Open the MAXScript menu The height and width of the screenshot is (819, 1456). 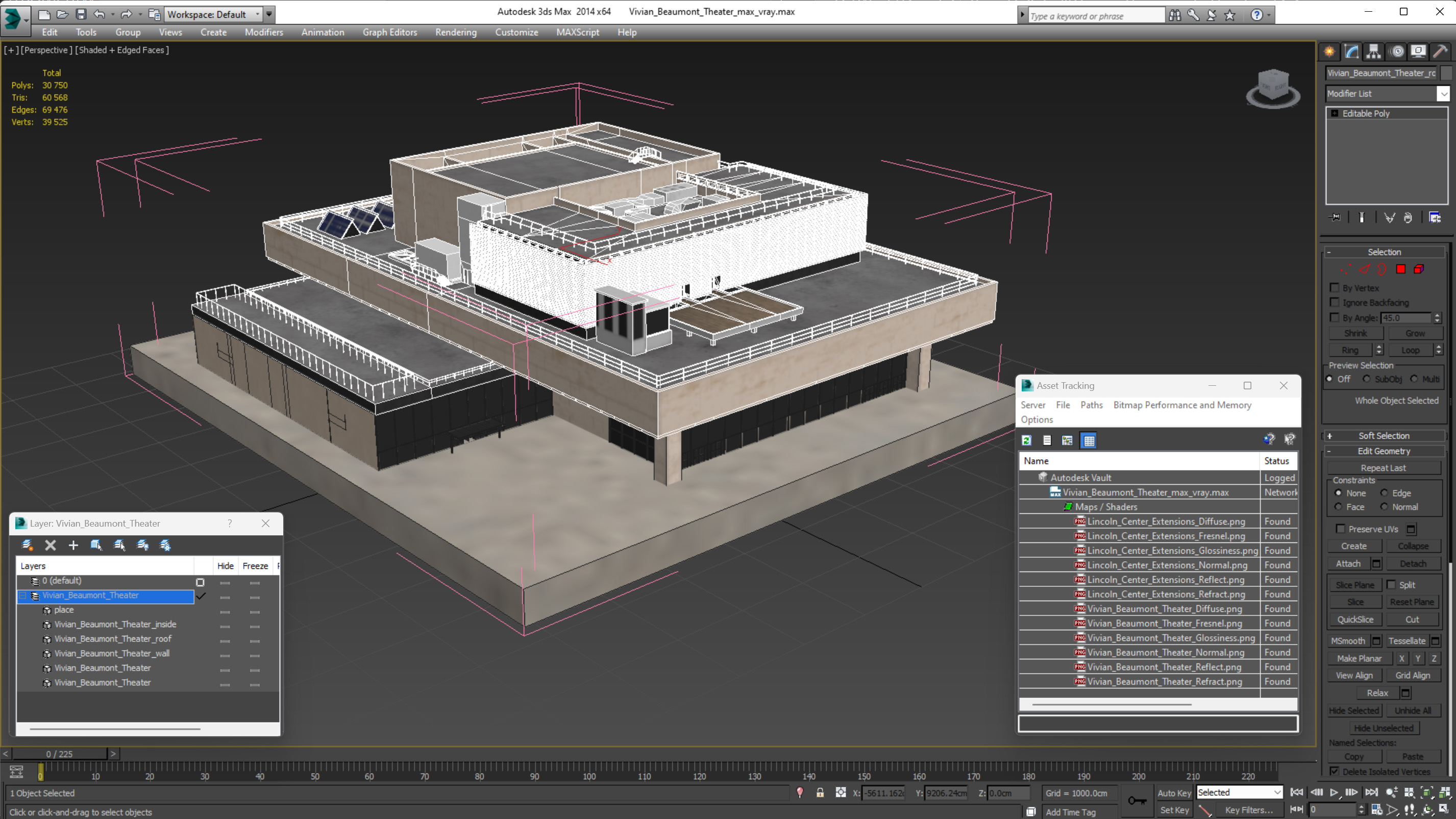pos(577,32)
